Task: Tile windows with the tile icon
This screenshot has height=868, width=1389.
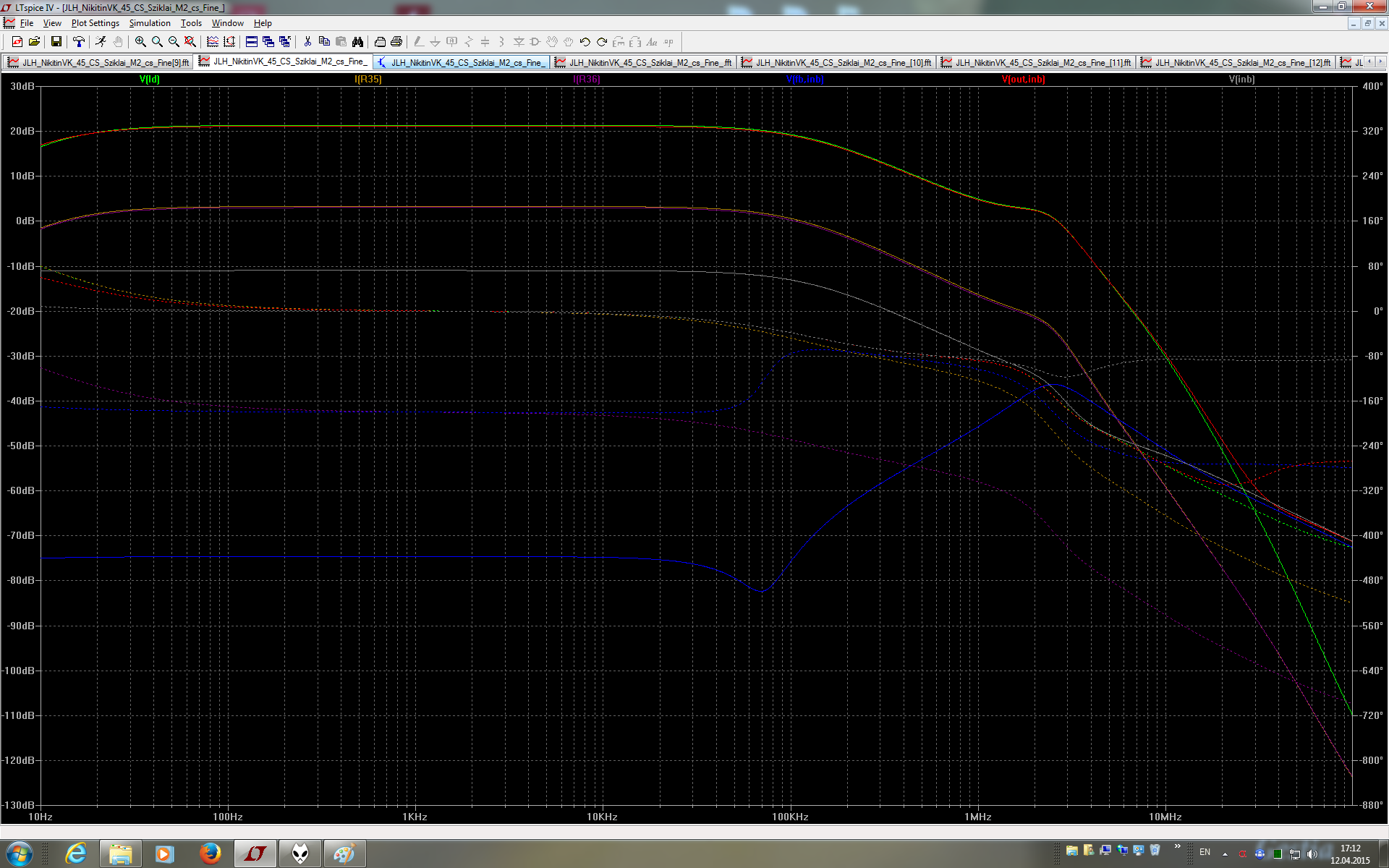Action: click(x=252, y=42)
